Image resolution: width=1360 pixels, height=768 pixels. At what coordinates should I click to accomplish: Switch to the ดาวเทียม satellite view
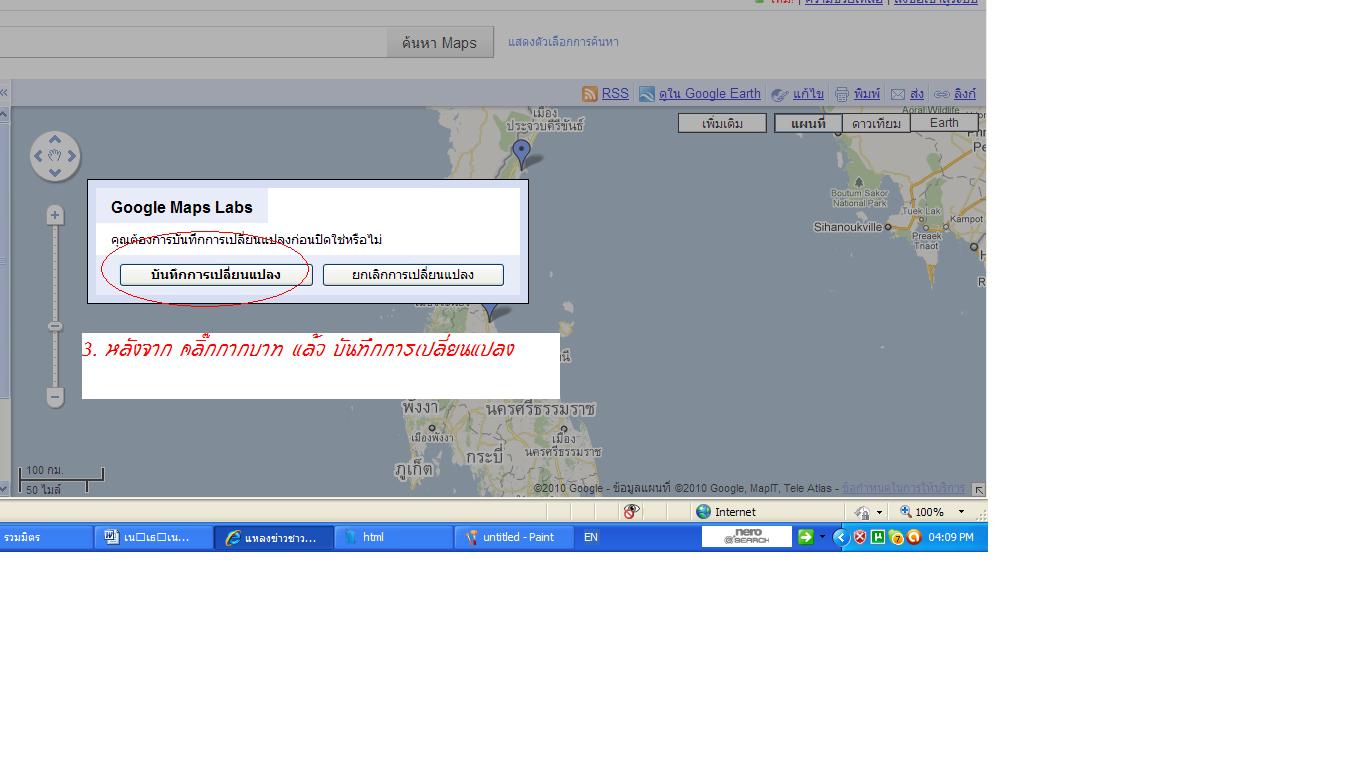(876, 123)
